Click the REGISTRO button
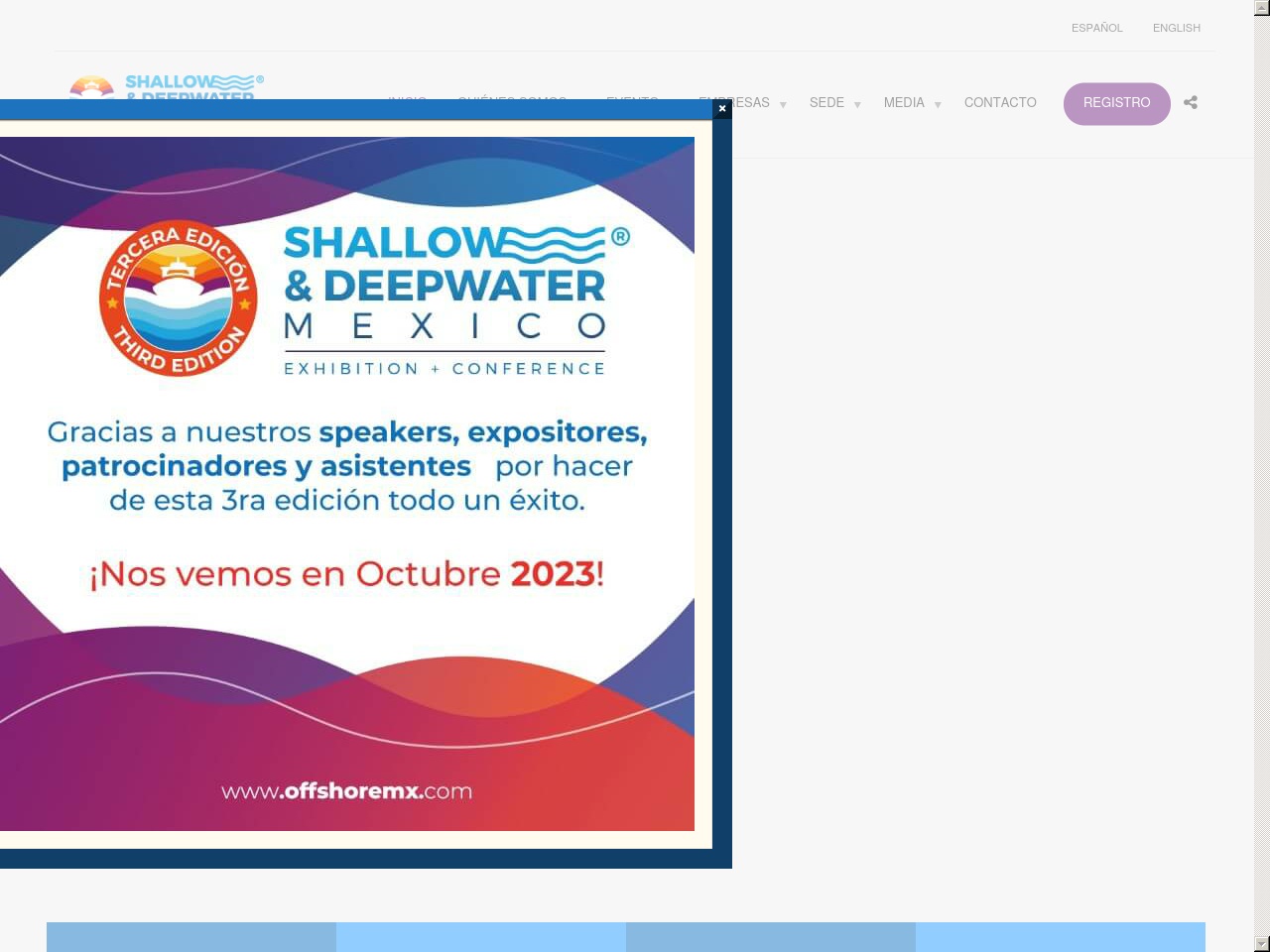Viewport: 1270px width, 952px height. [1117, 103]
